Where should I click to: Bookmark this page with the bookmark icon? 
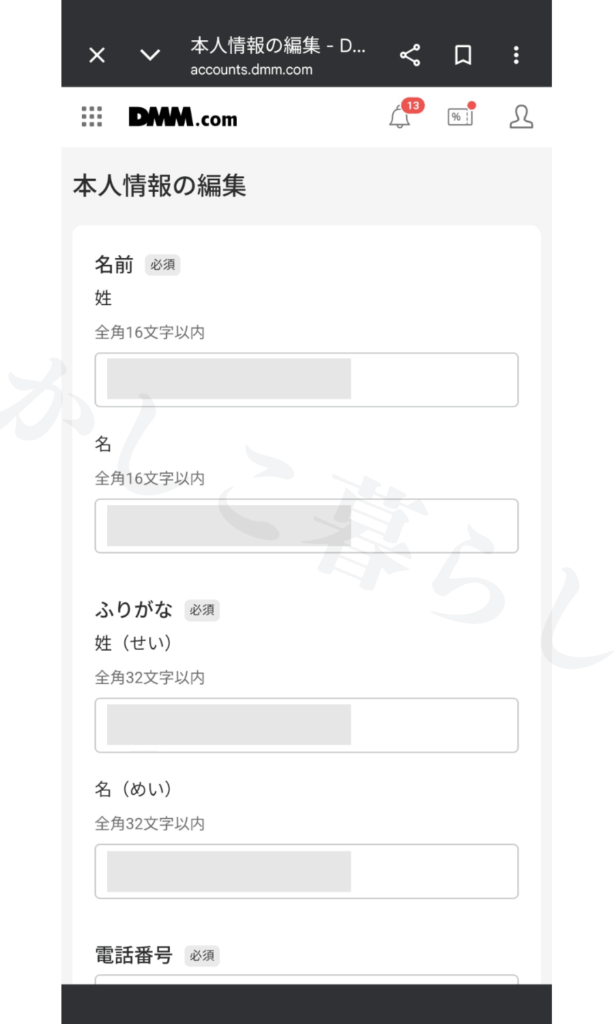point(463,55)
